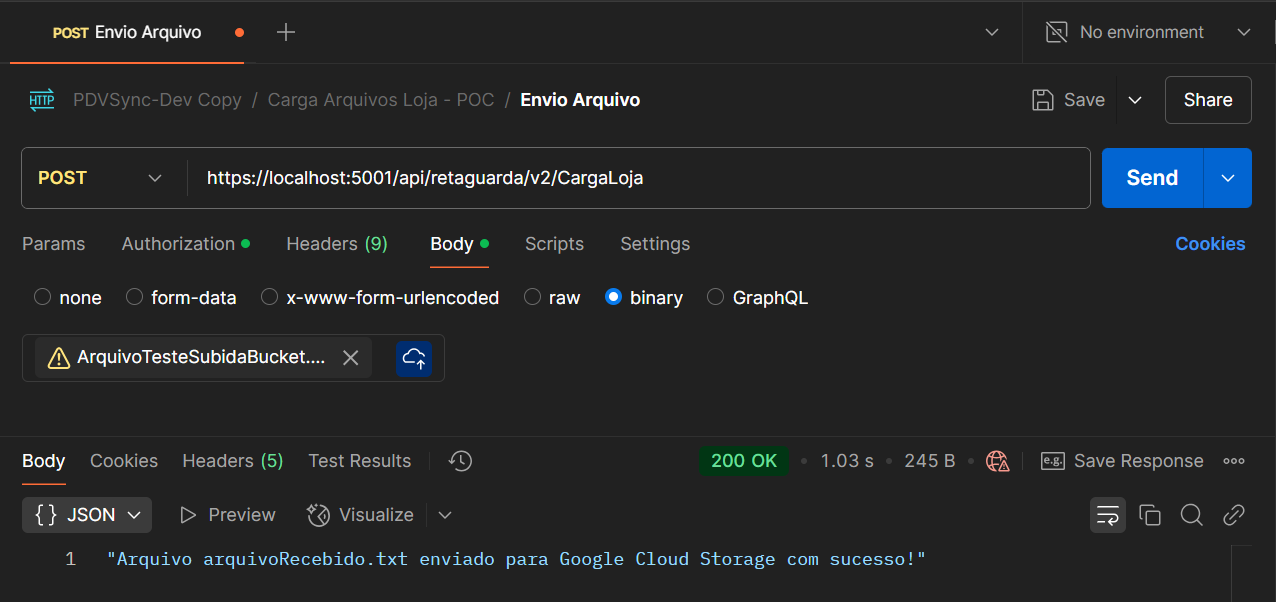
Task: Click the blue Send button
Action: pyautogui.click(x=1152, y=178)
